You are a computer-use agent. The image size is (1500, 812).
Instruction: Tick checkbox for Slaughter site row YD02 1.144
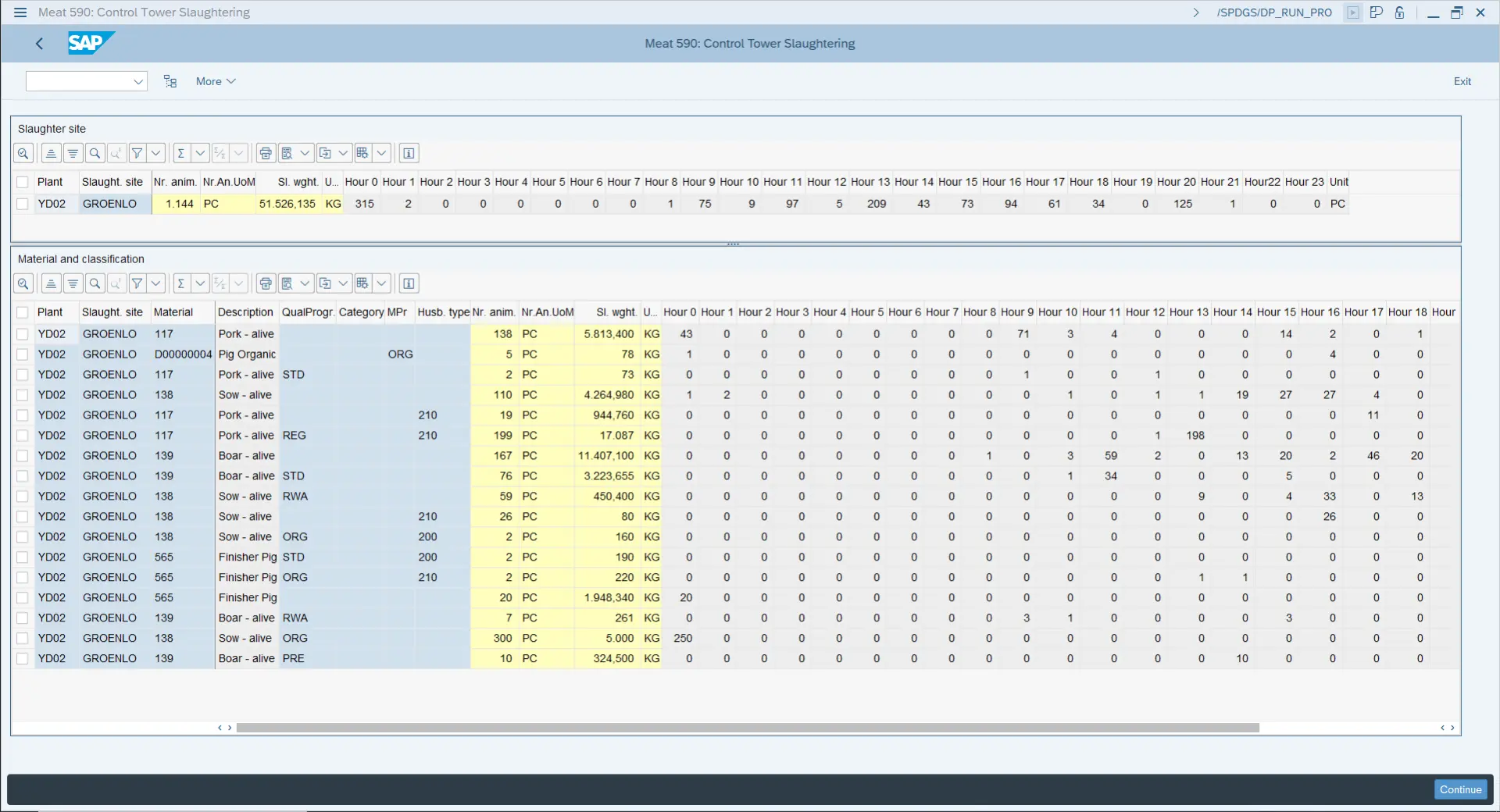point(23,204)
